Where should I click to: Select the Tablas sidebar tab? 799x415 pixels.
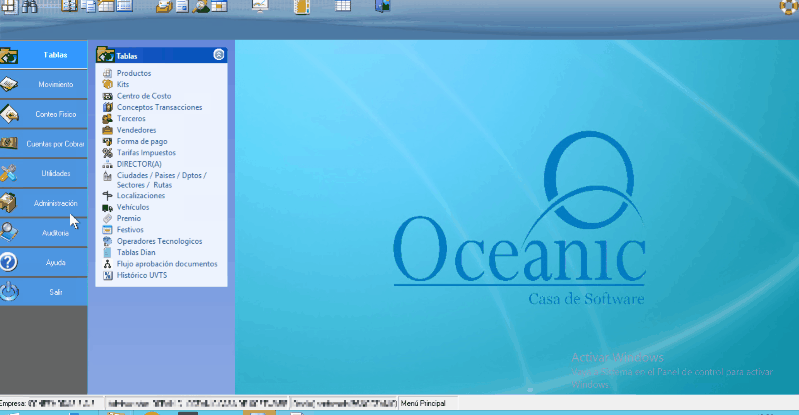tap(56, 55)
